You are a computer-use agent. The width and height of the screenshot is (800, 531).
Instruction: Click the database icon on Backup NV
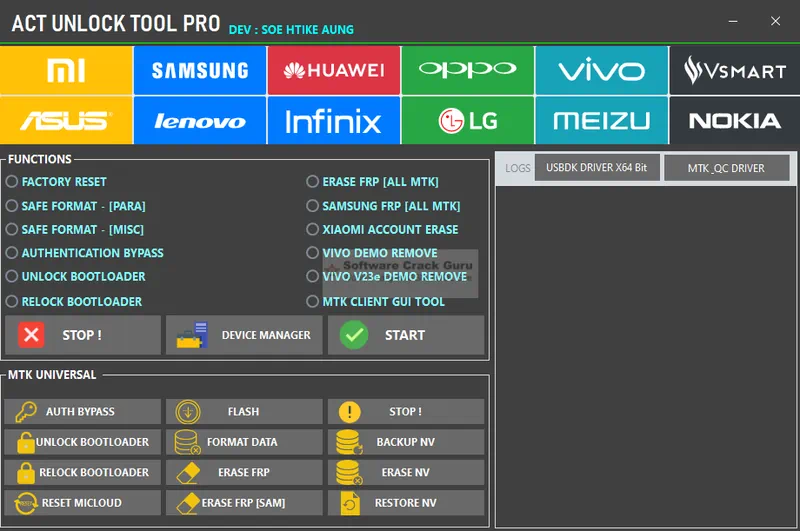pos(349,442)
